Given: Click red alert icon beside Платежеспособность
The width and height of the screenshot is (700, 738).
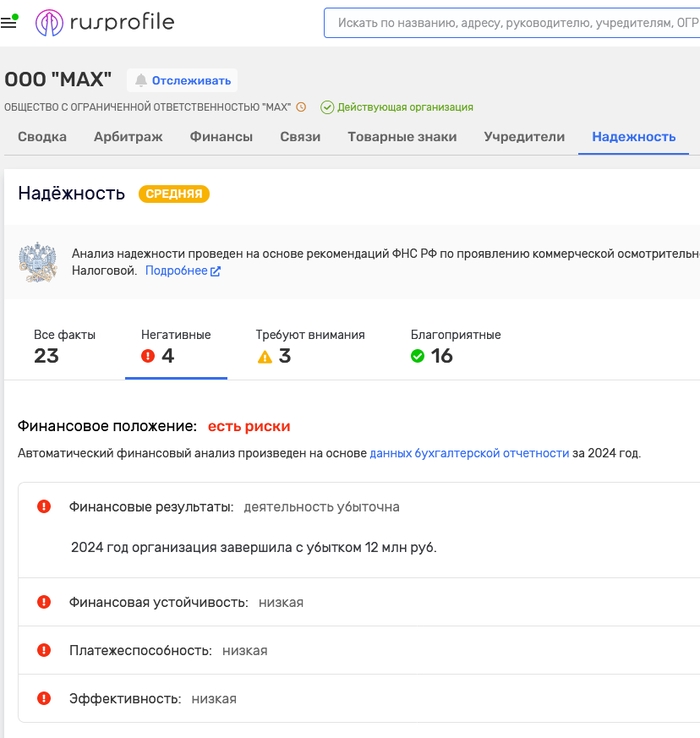Looking at the screenshot, I should tap(44, 650).
